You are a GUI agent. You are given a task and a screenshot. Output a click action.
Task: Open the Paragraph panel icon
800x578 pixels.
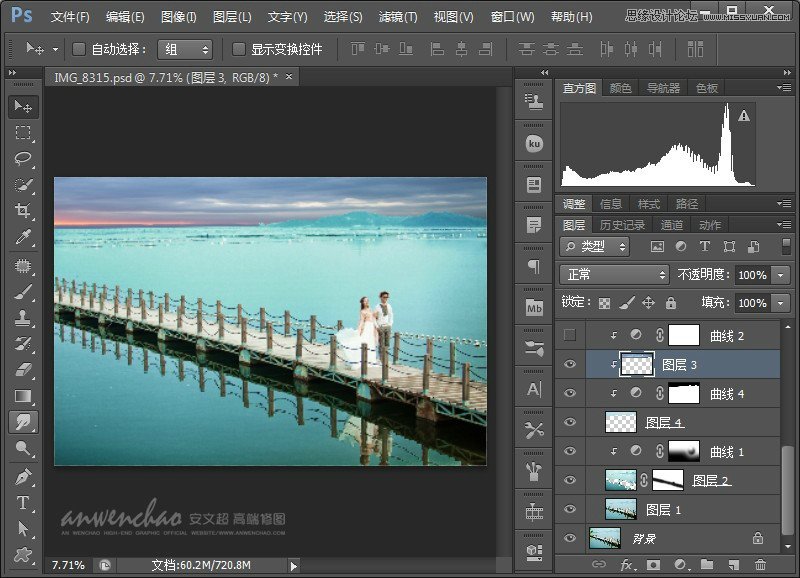(x=534, y=266)
